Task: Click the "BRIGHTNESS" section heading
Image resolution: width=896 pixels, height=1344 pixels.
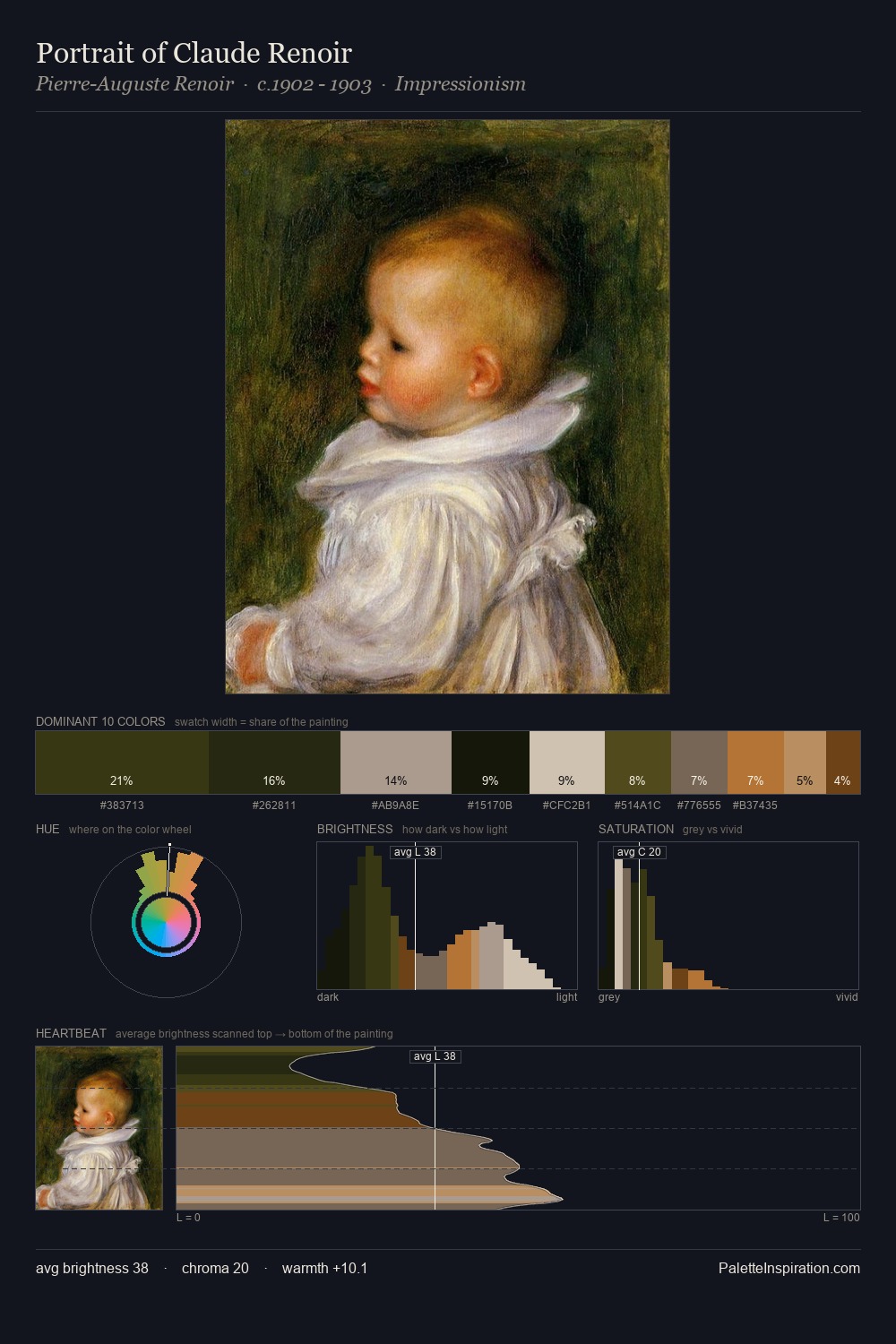Action: 355,829
